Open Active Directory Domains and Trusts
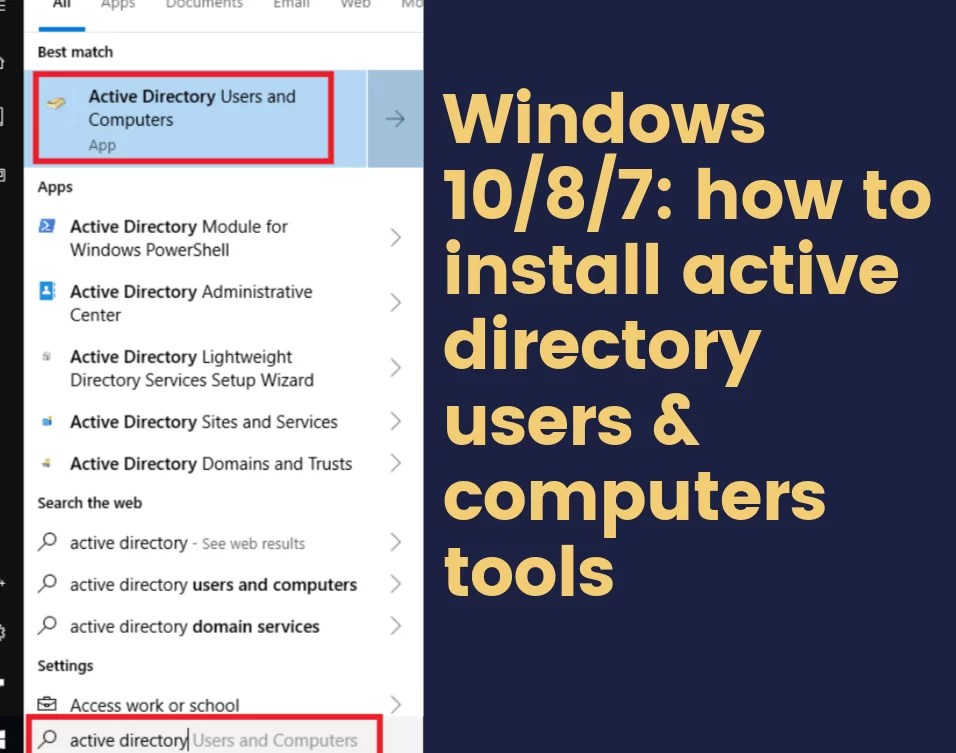 pyautogui.click(x=211, y=463)
